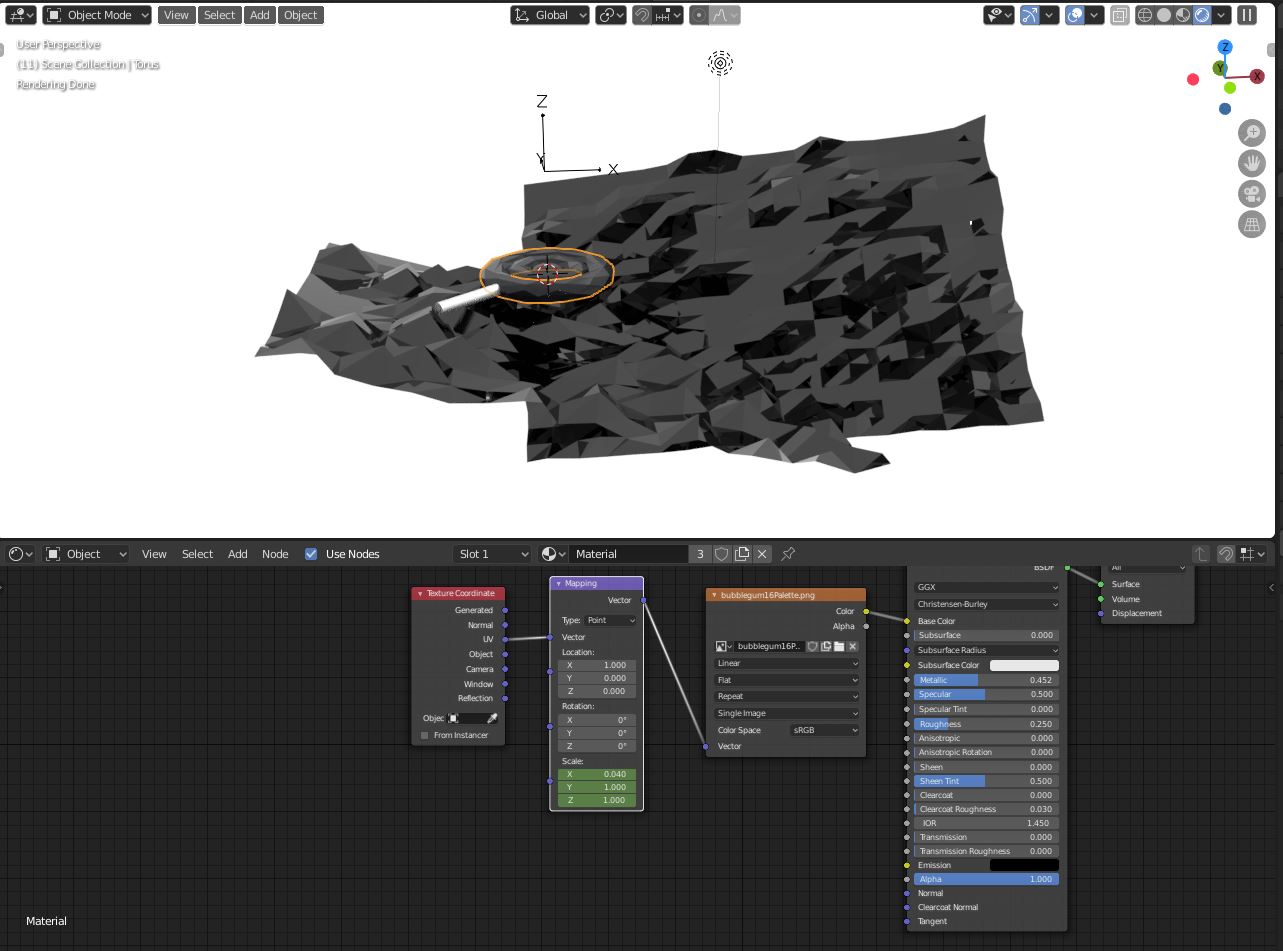The image size is (1283, 951).
Task: Open the Node menu in shader editor
Action: pos(275,554)
